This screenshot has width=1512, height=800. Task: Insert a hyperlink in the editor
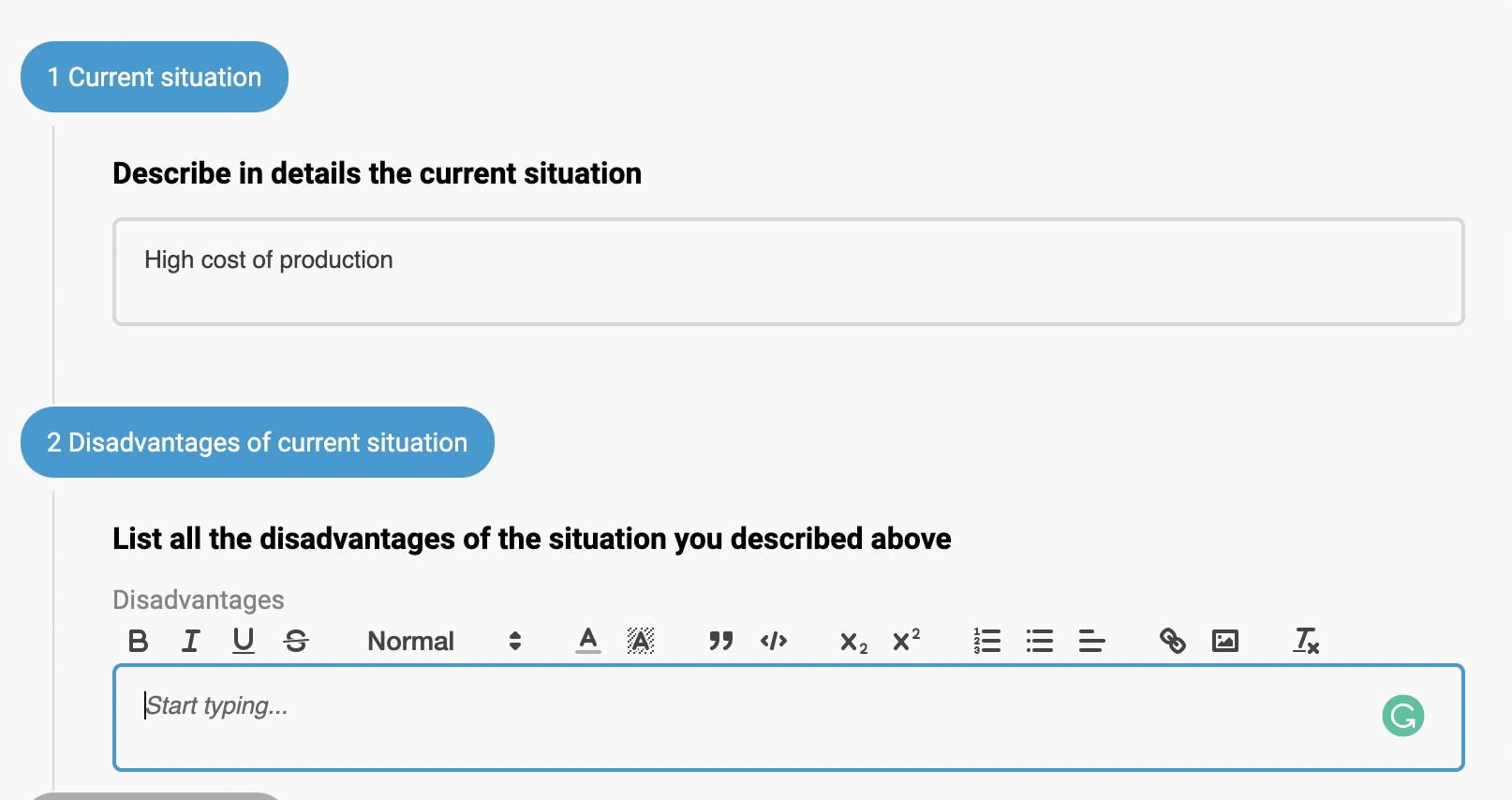[x=1173, y=641]
